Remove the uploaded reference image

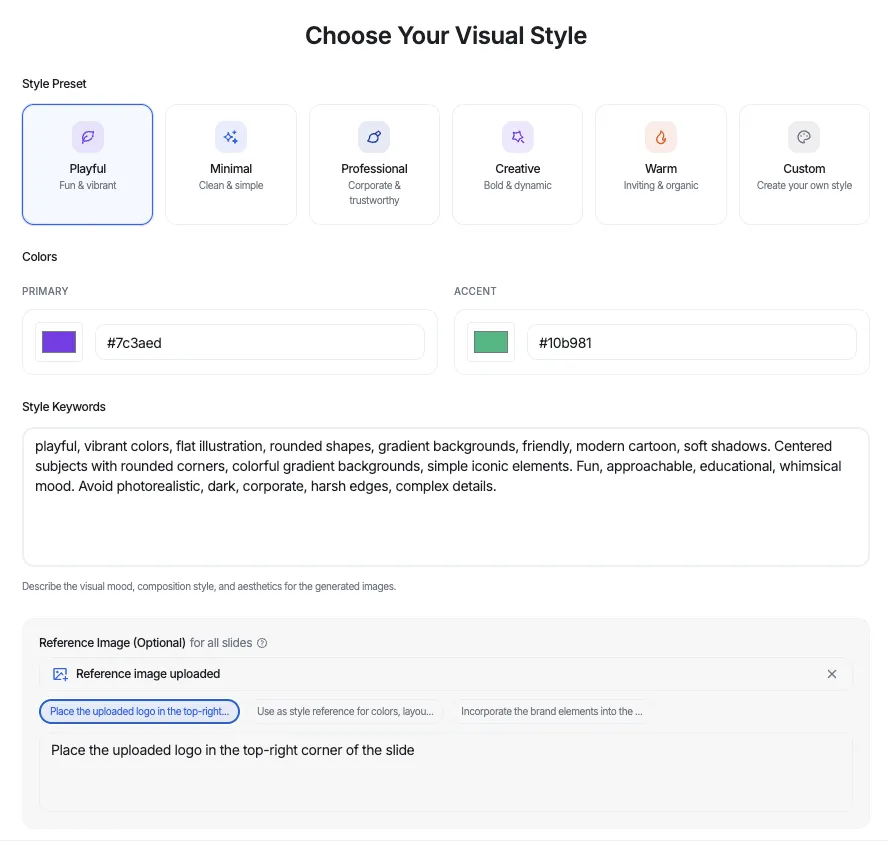point(831,674)
